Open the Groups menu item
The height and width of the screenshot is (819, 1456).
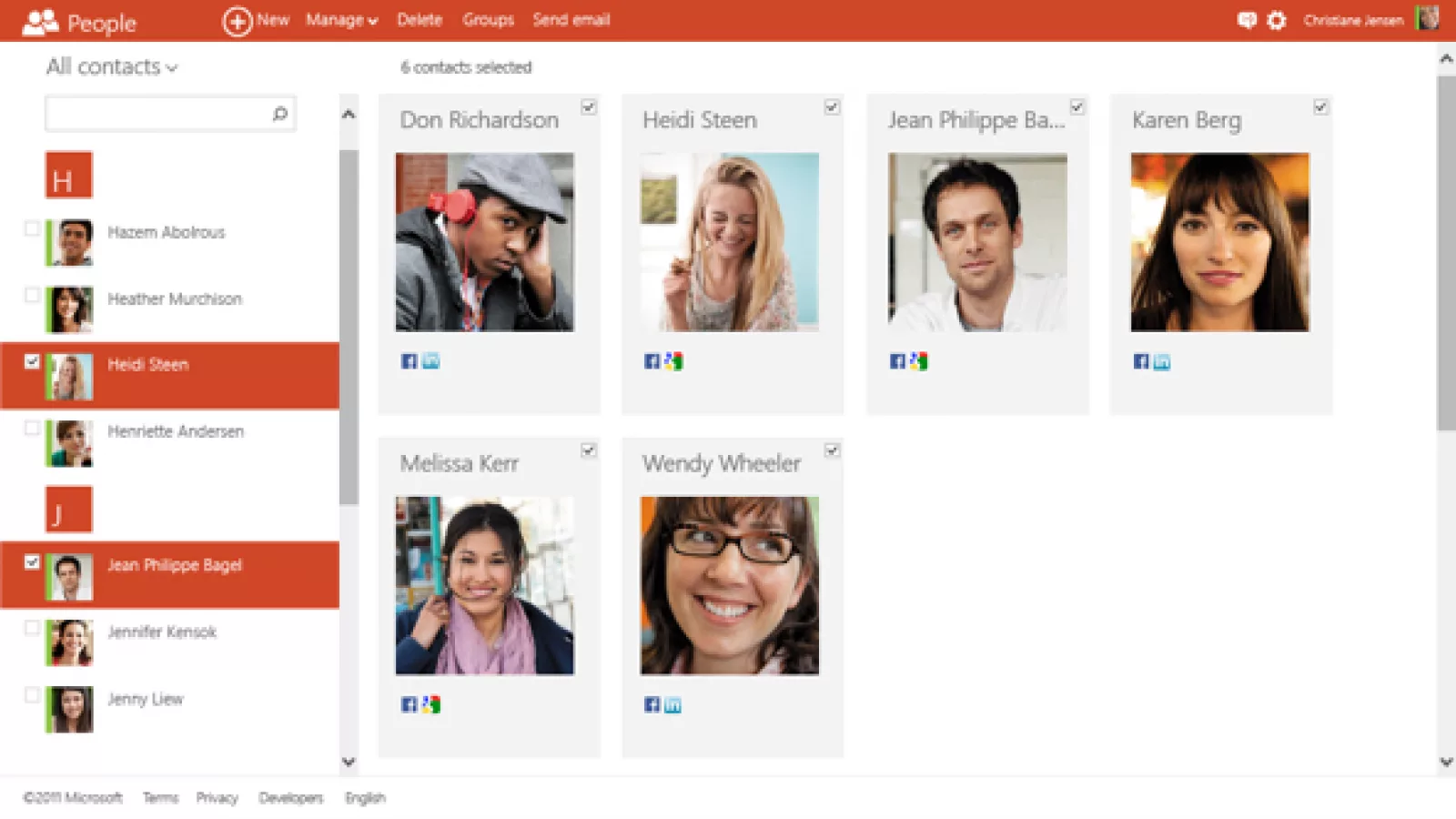click(488, 20)
